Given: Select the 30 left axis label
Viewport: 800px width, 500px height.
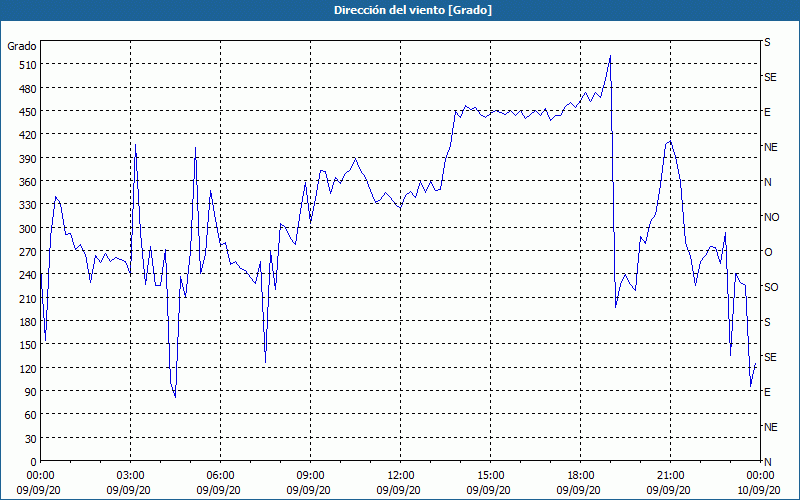Looking at the screenshot, I should pyautogui.click(x=31, y=439).
